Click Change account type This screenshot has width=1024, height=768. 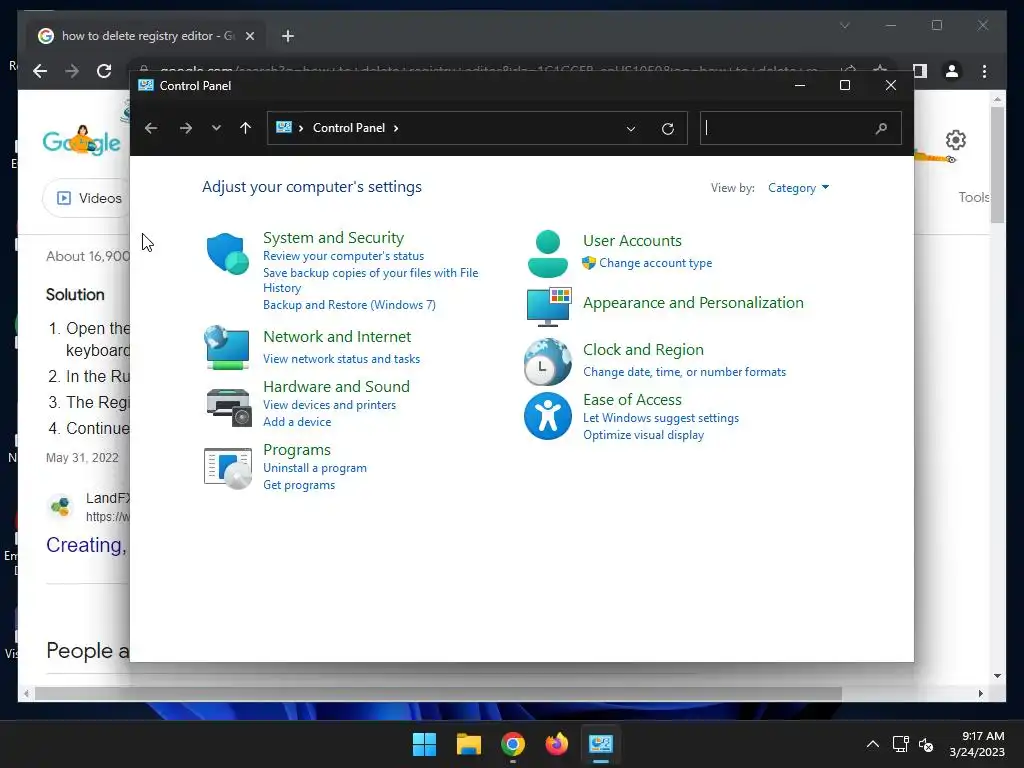pyautogui.click(x=656, y=263)
